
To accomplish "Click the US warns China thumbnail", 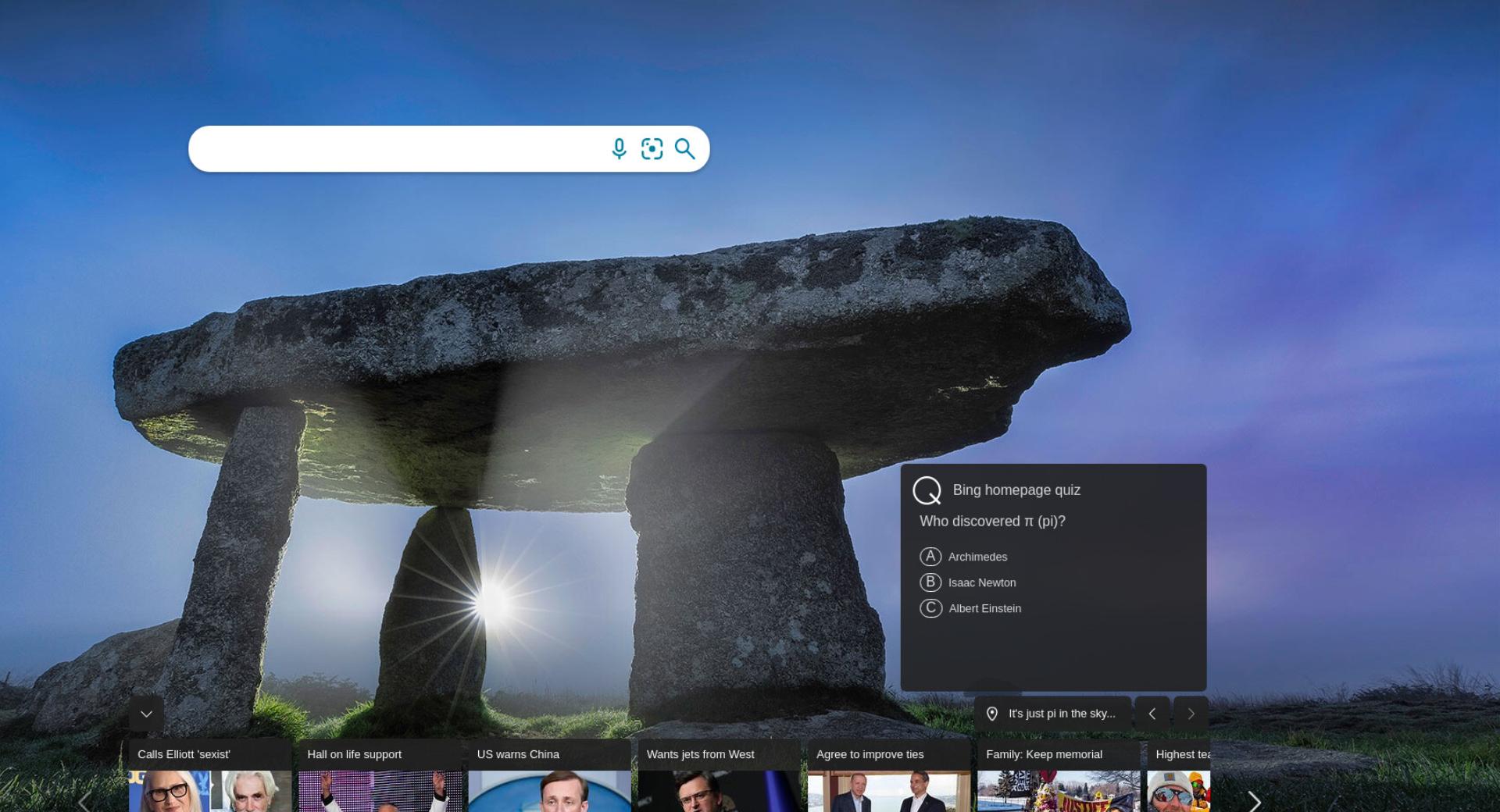I will 549,791.
